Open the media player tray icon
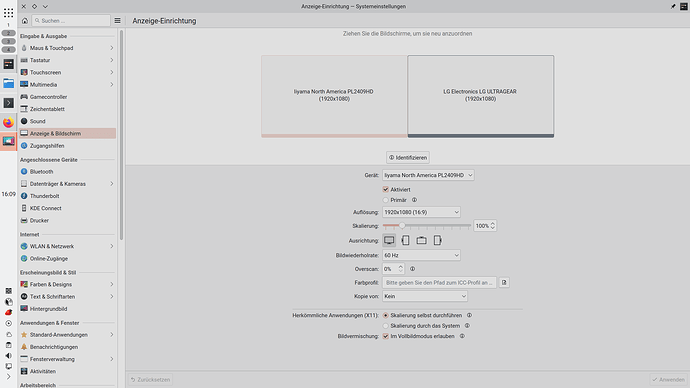Screen dimensions: 690x388 pyautogui.click(x=8, y=323)
